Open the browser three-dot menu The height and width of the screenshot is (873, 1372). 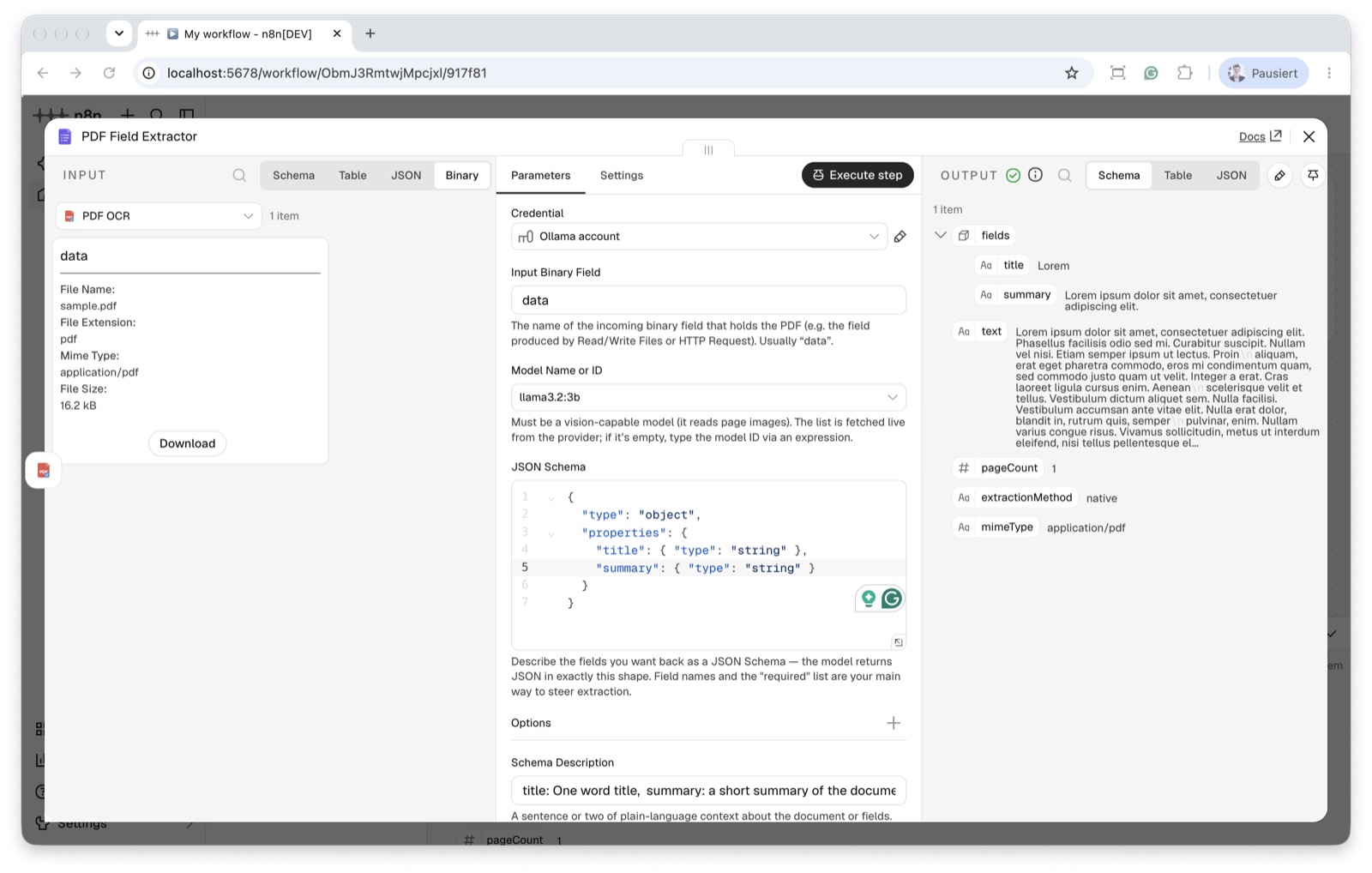[1329, 73]
